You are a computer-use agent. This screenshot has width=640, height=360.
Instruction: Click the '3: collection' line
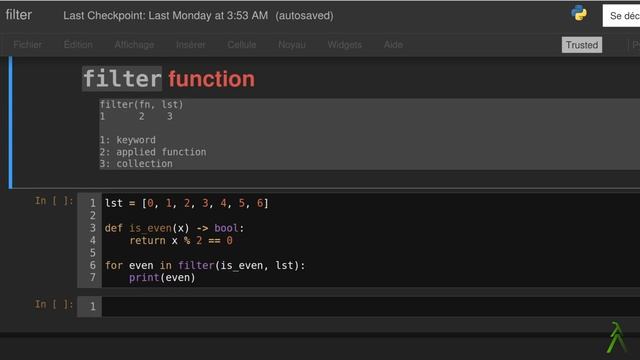click(136, 164)
